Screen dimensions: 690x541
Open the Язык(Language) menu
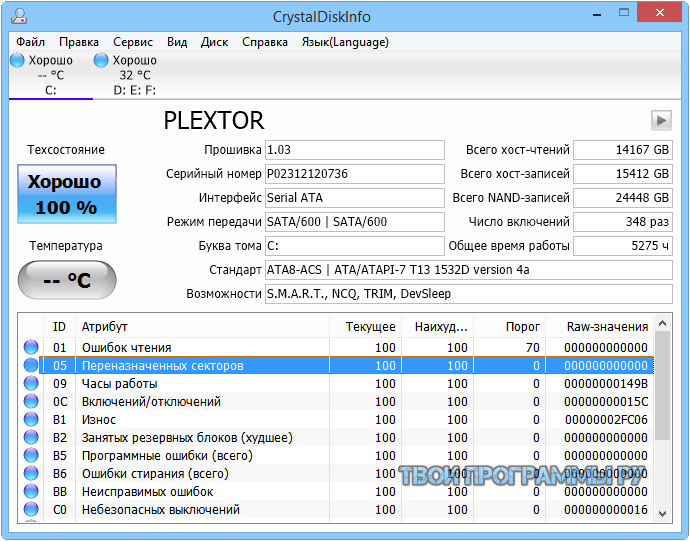click(x=345, y=42)
